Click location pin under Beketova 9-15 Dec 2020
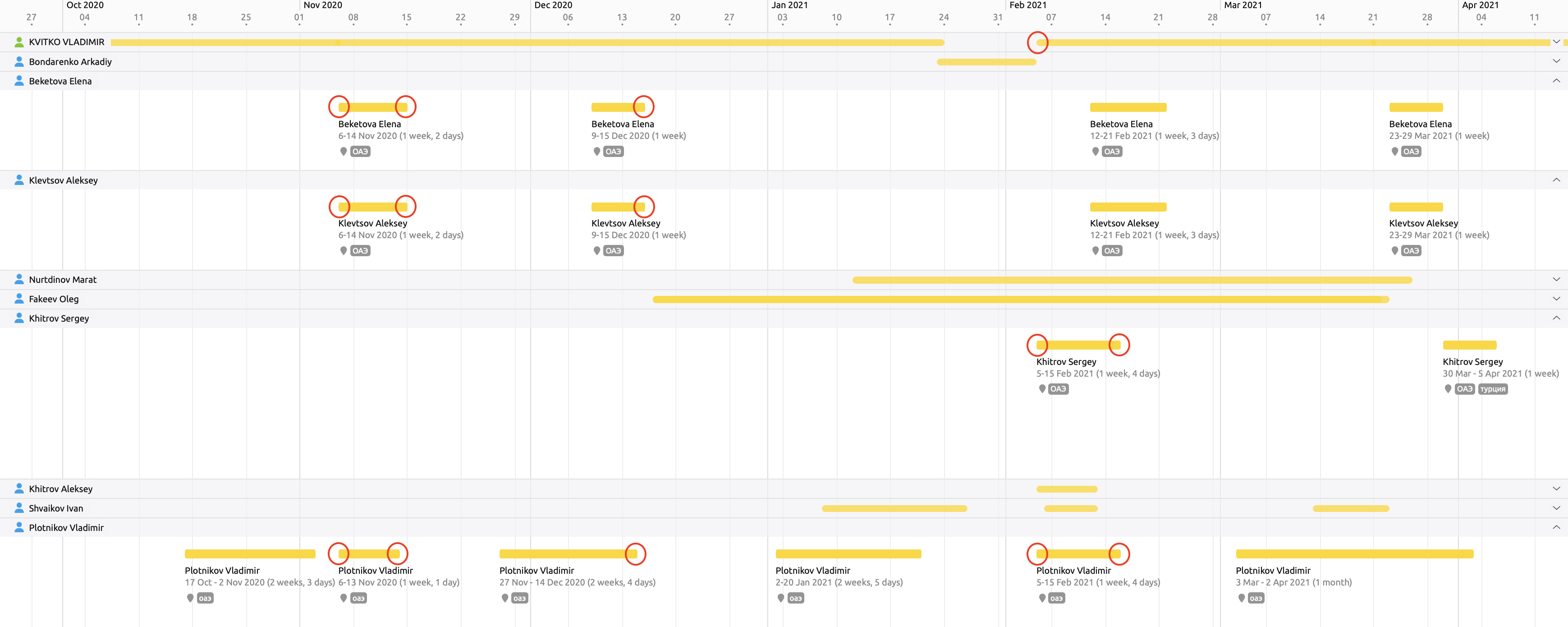Viewport: 1568px width, 627px height. coord(596,152)
